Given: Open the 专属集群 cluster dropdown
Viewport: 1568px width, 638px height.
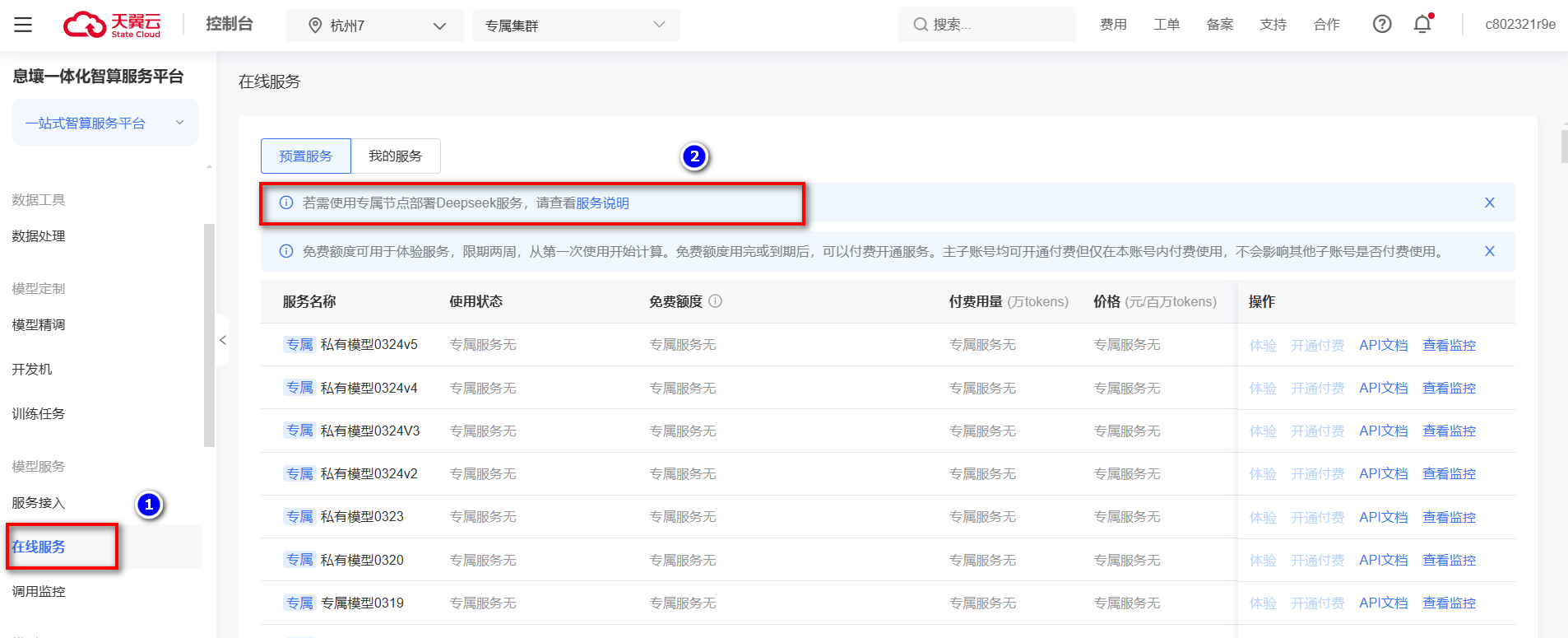Looking at the screenshot, I should point(576,26).
